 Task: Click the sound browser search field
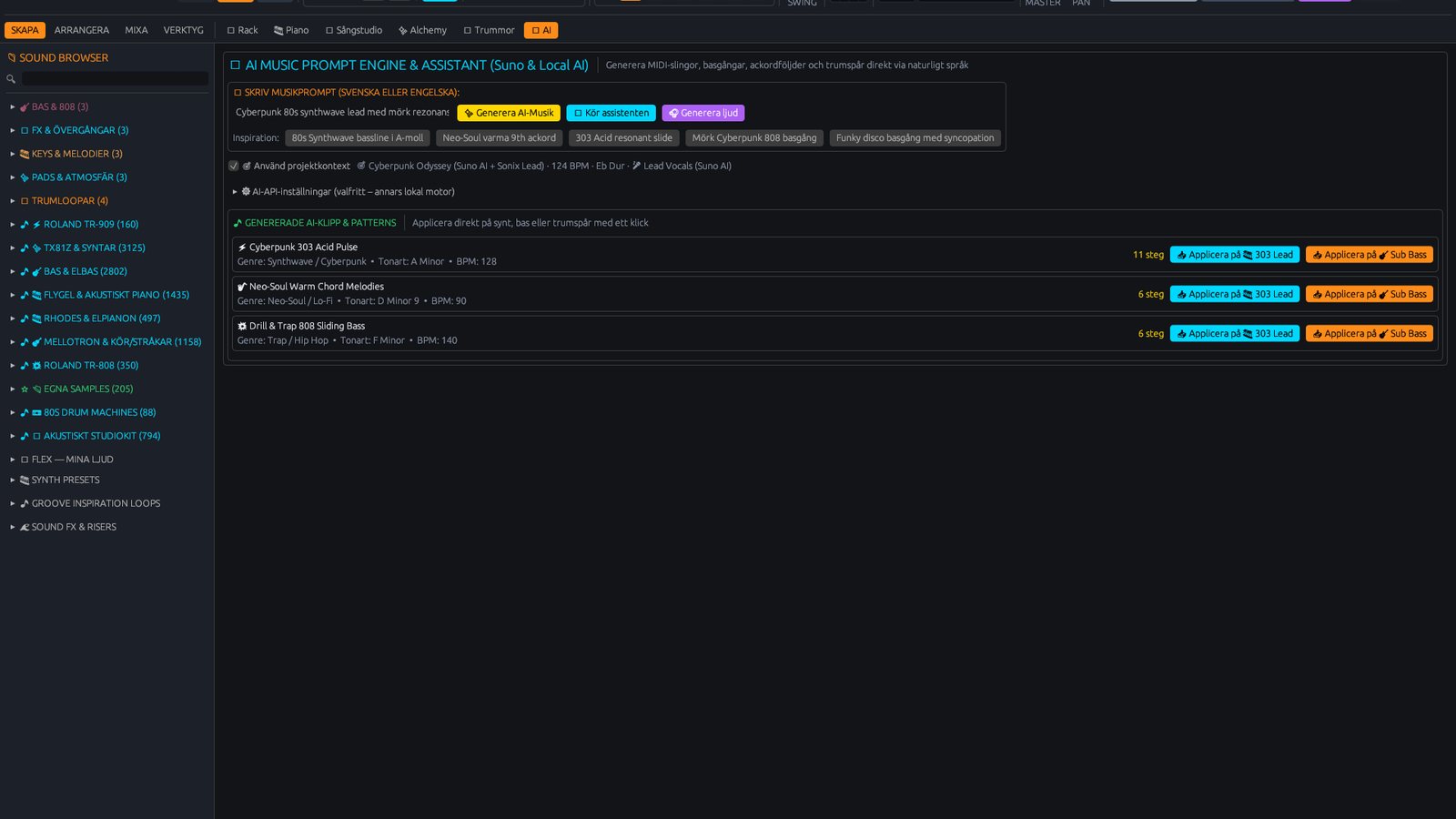(115, 79)
